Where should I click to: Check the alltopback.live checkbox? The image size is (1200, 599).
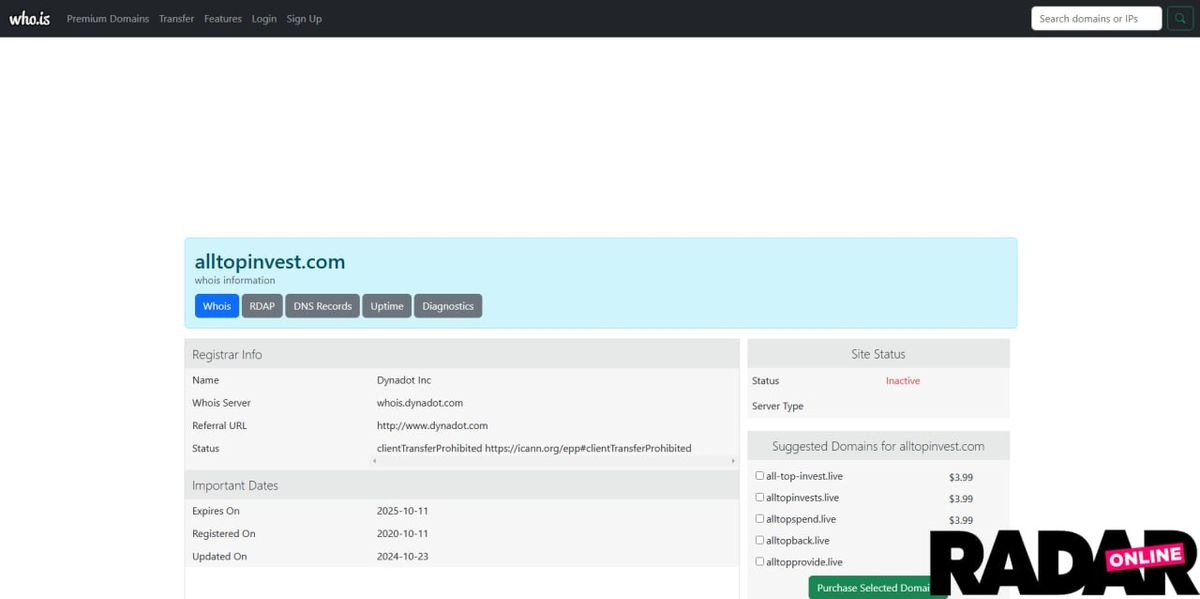[x=760, y=540]
